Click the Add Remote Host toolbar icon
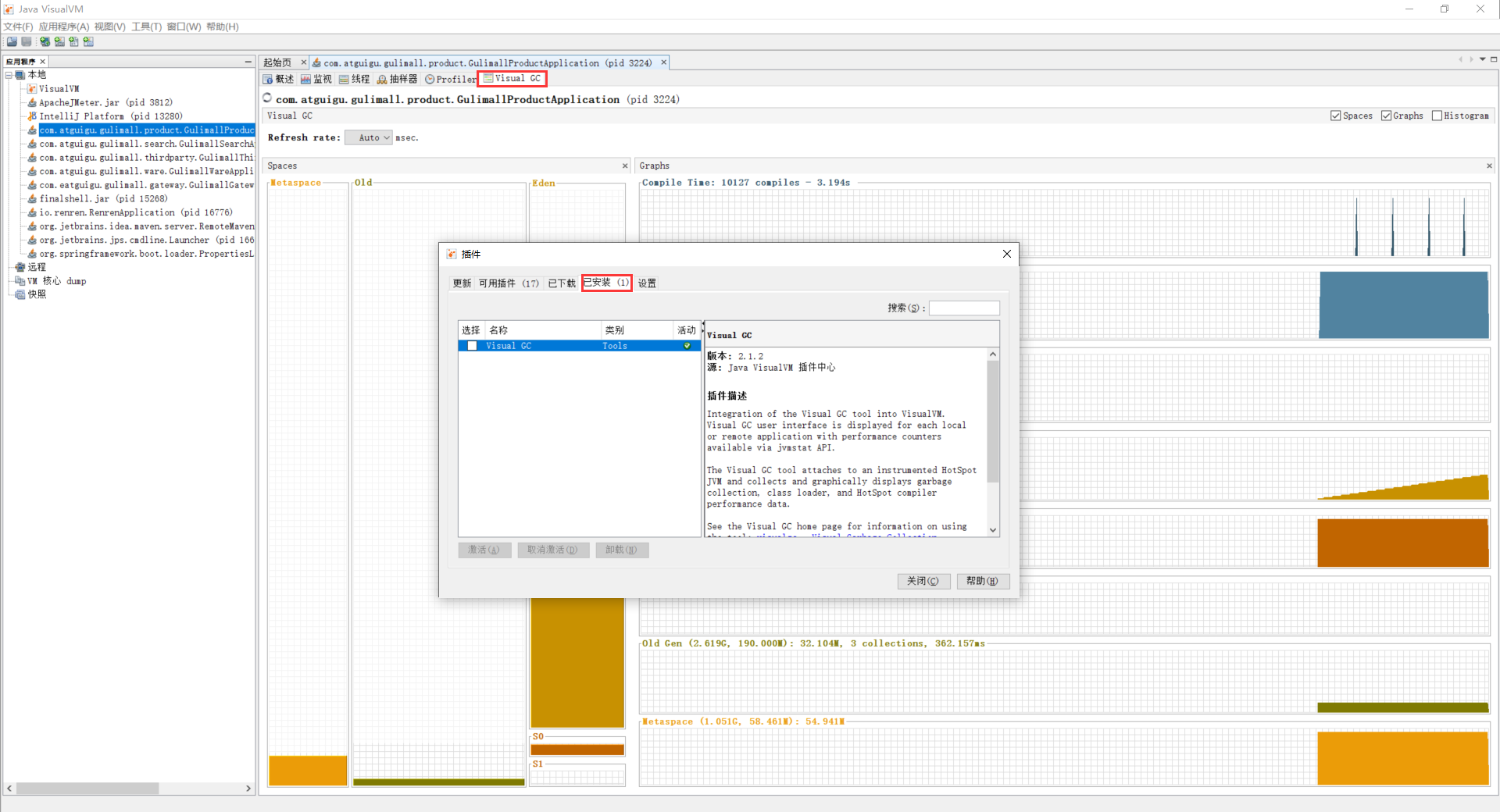Viewport: 1500px width, 812px height. [x=45, y=42]
